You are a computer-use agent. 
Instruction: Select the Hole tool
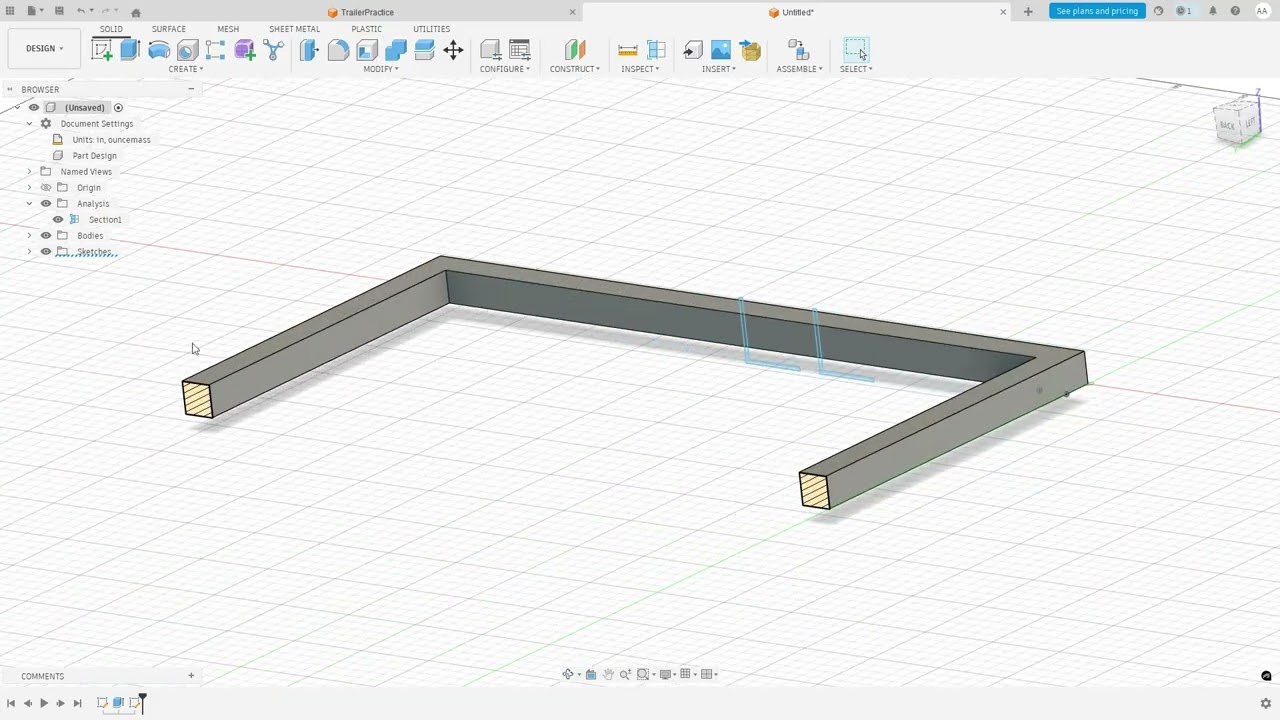(187, 50)
